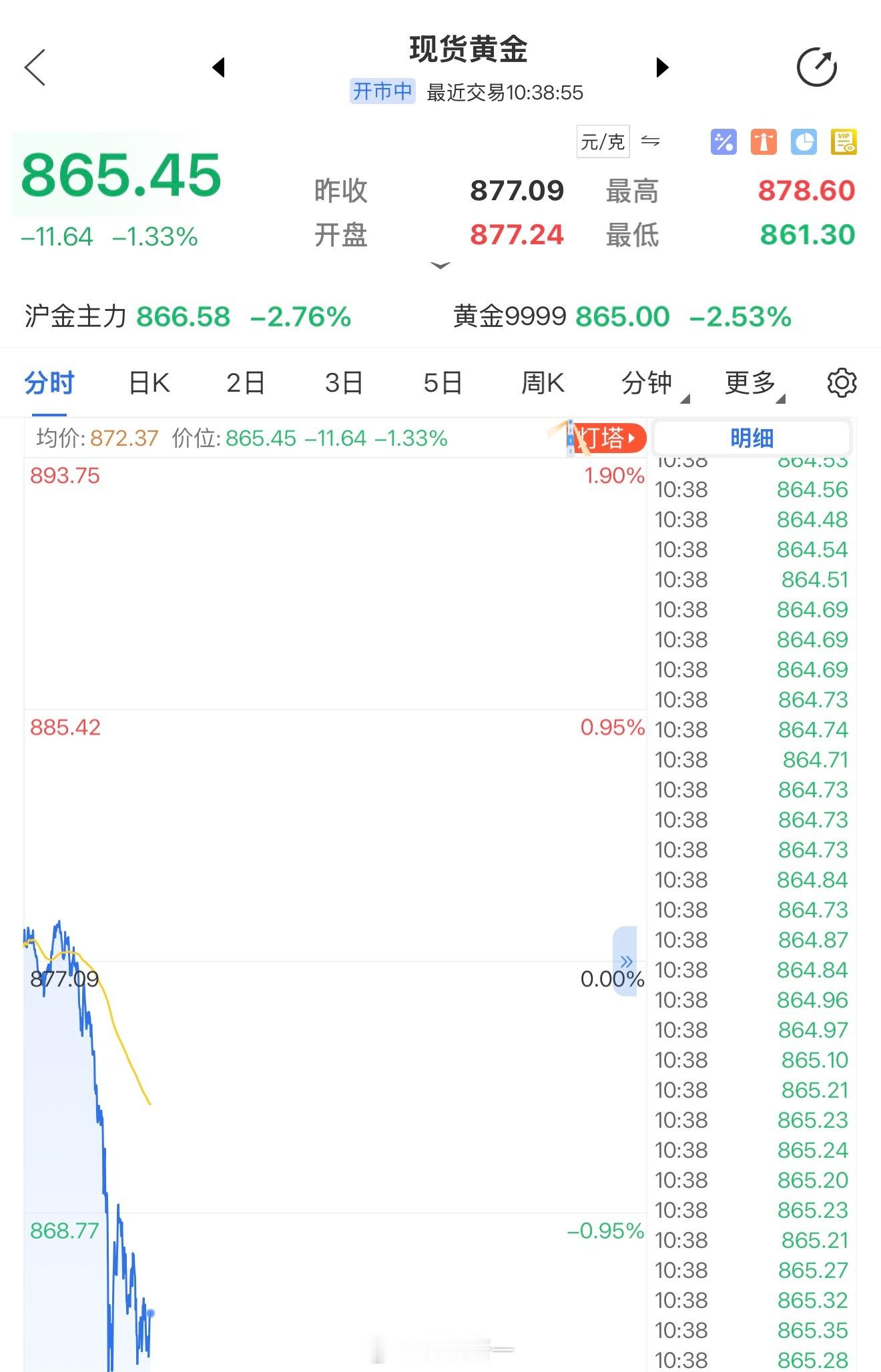Select detail row with price 864.51
The height and width of the screenshot is (1372, 881).
click(x=752, y=580)
